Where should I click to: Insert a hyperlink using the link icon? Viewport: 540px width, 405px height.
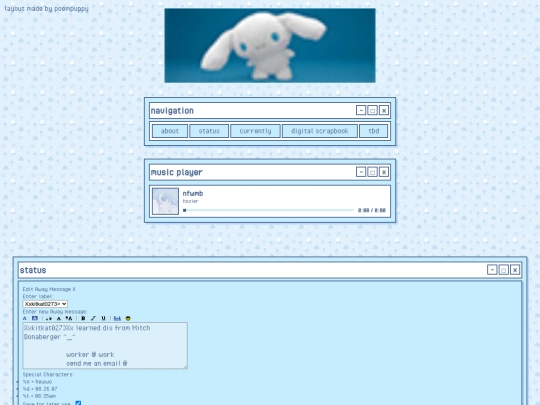[117, 318]
